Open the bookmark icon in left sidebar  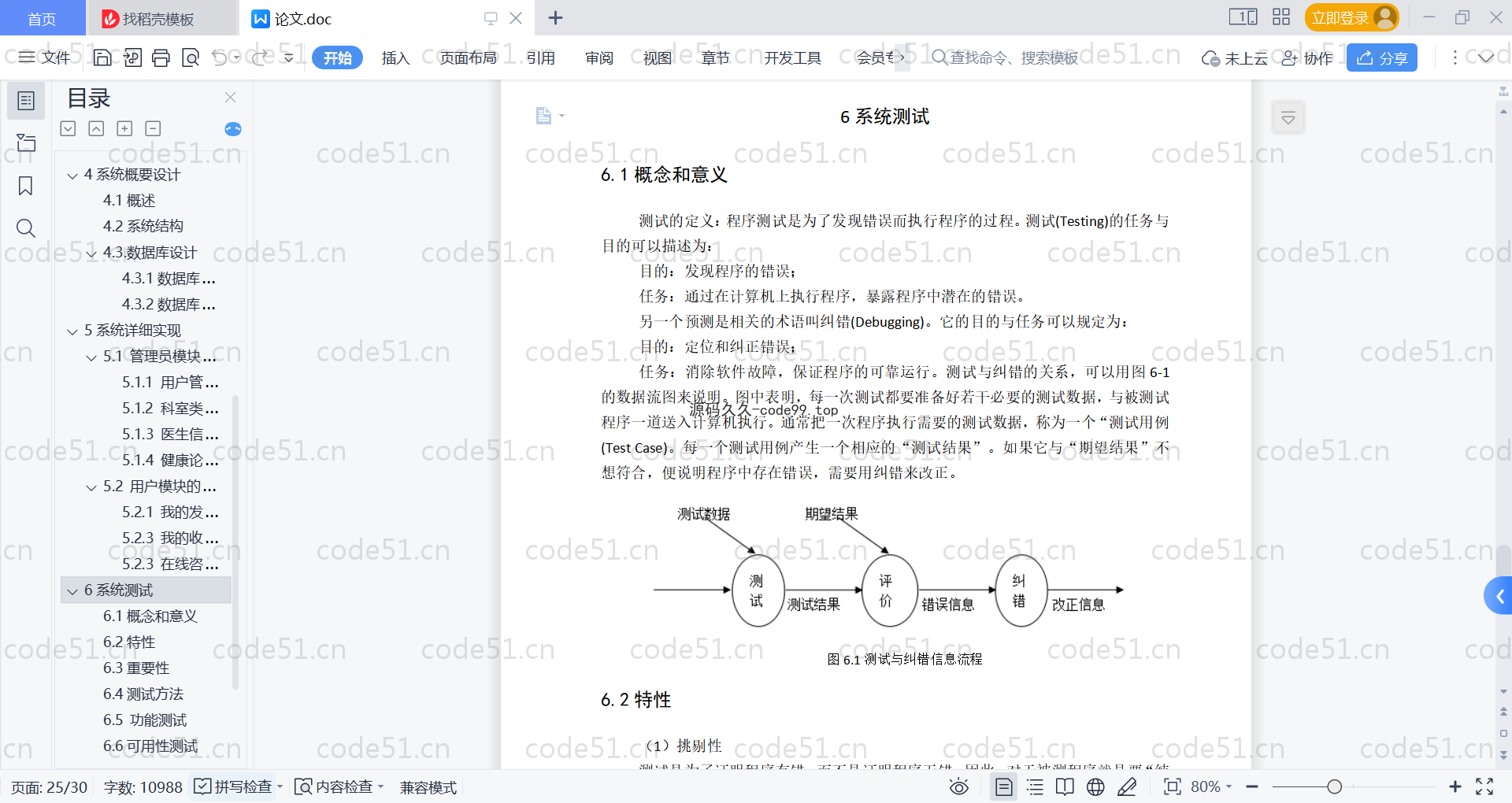pyautogui.click(x=26, y=186)
